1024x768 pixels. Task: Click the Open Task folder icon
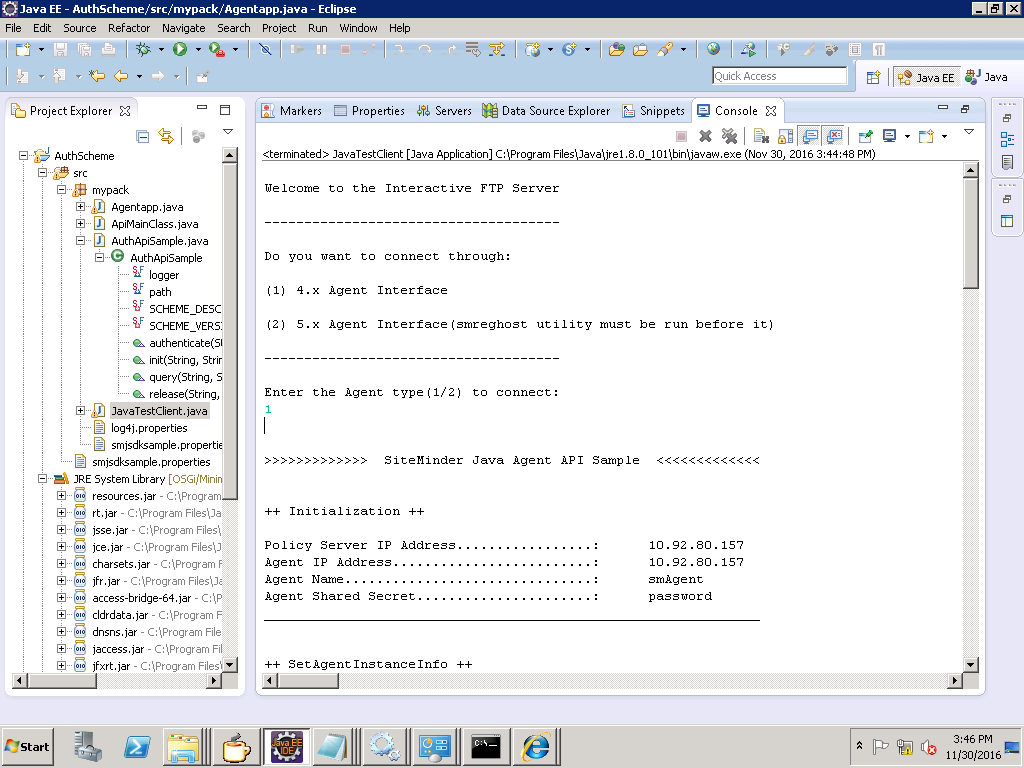640,50
